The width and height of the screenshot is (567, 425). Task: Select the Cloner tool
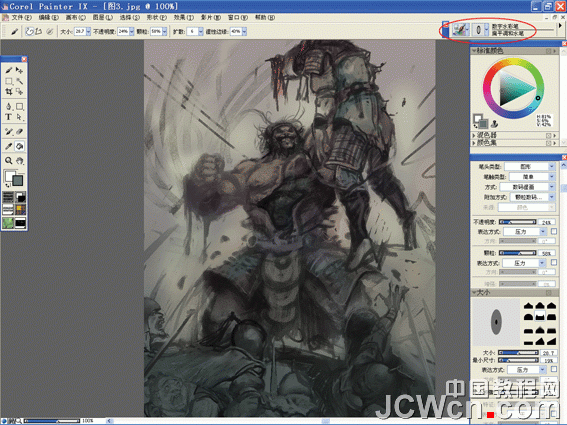[x=9, y=132]
